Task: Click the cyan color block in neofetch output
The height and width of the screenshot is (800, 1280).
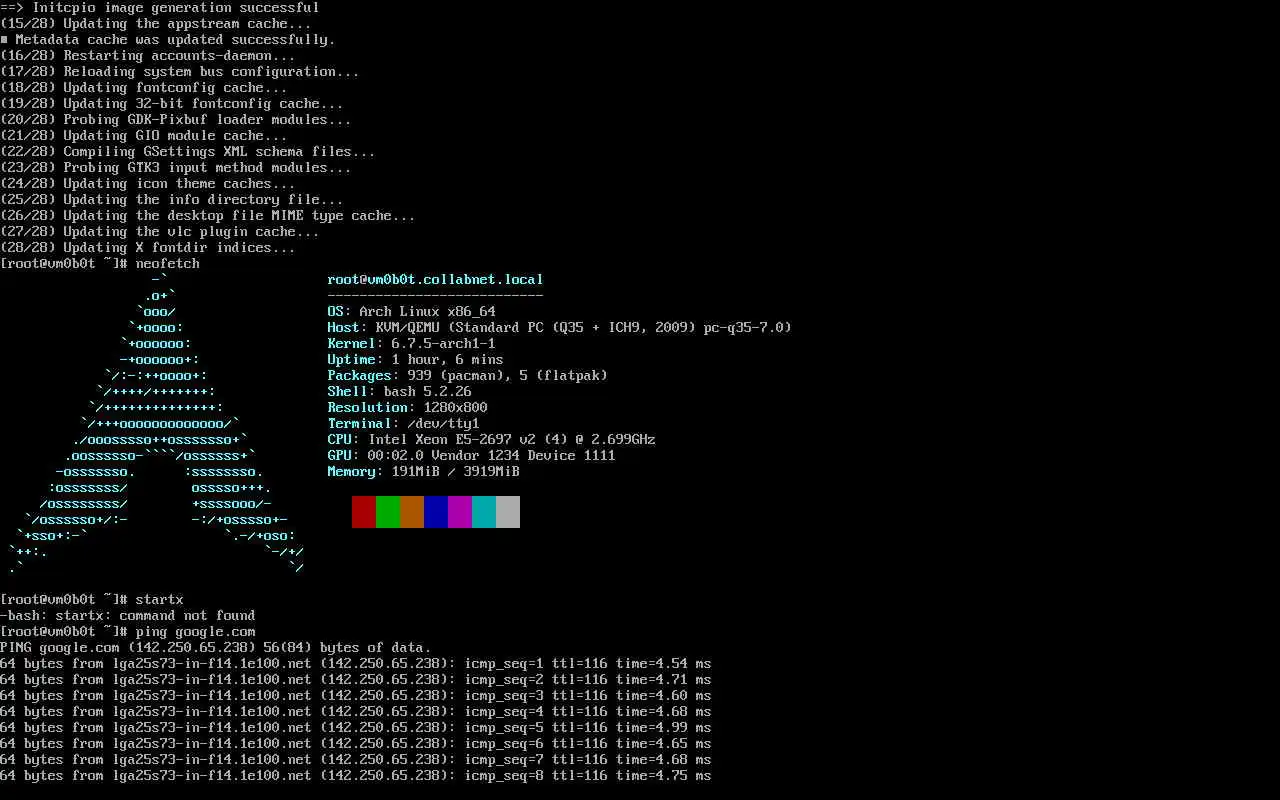Action: [x=484, y=512]
